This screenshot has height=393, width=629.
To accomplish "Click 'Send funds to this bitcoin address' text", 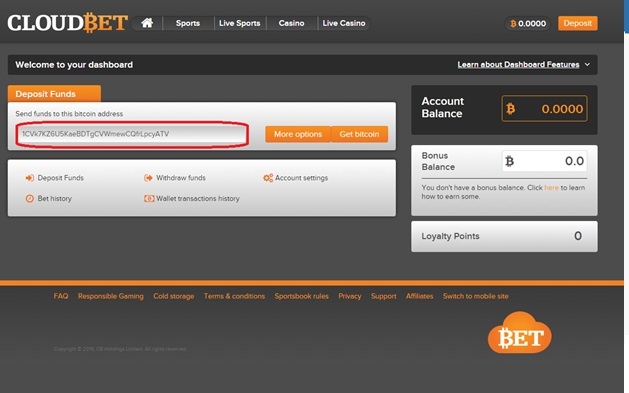I will point(69,114).
